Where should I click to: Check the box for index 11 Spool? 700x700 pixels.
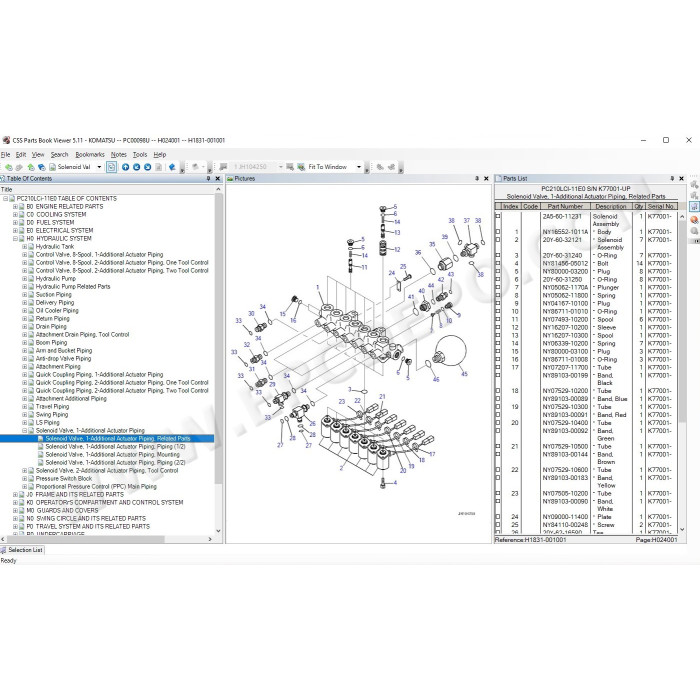pos(498,320)
